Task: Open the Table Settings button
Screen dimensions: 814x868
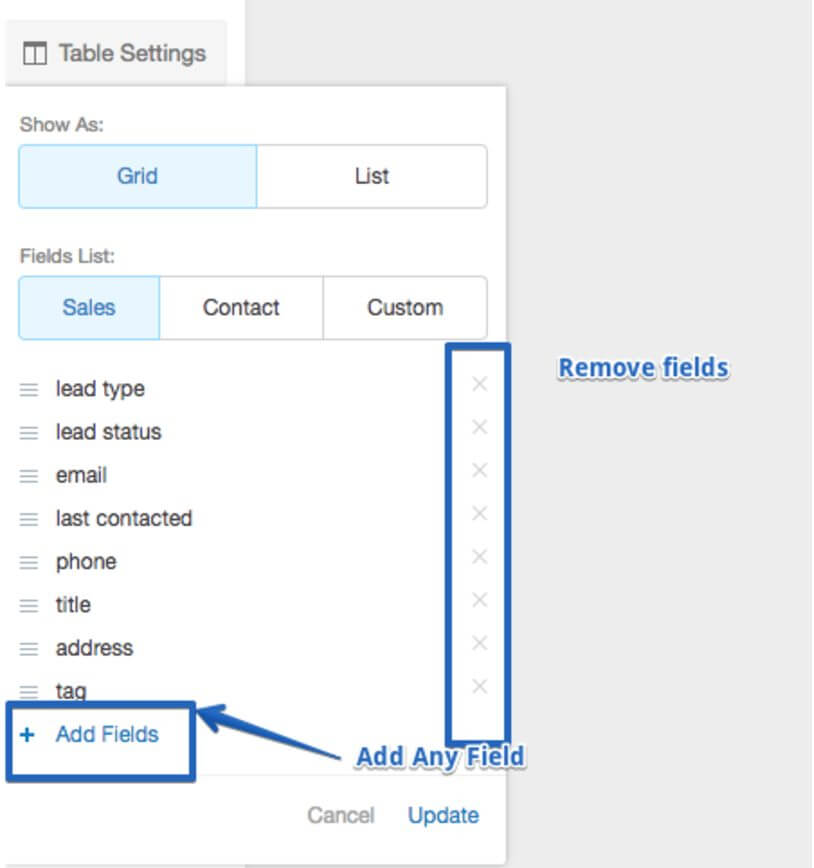Action: [x=114, y=53]
